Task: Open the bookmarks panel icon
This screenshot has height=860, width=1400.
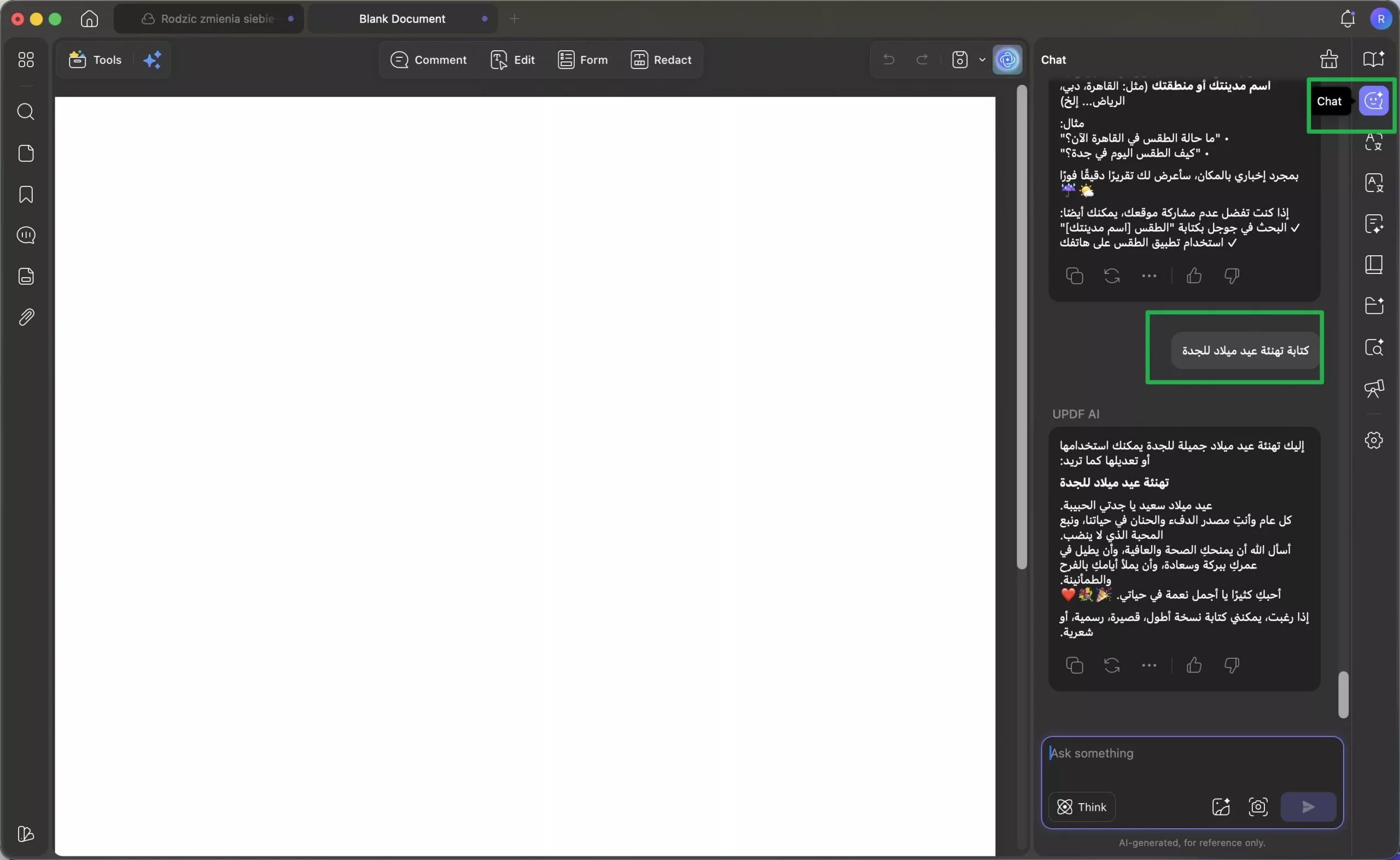Action: [26, 195]
